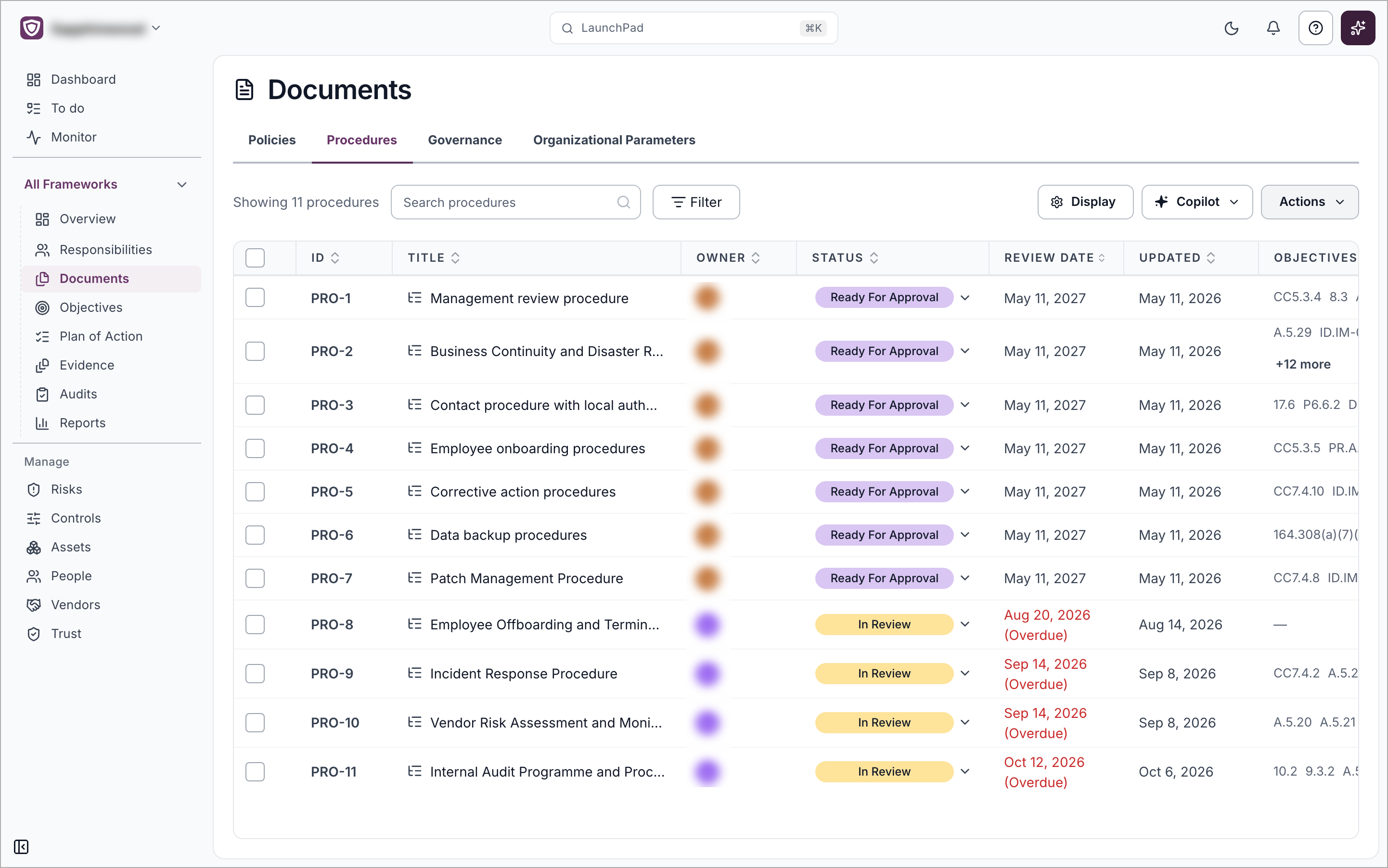Open notifications bell
The height and width of the screenshot is (868, 1388).
pos(1273,28)
